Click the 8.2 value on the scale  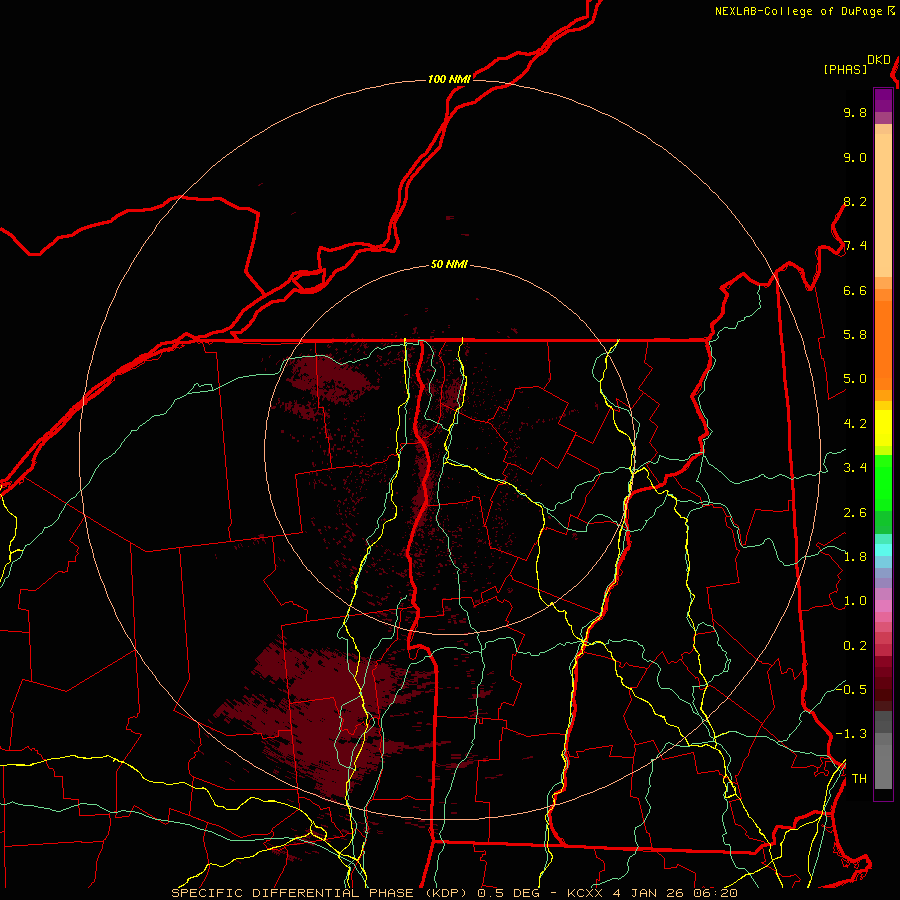(x=855, y=202)
